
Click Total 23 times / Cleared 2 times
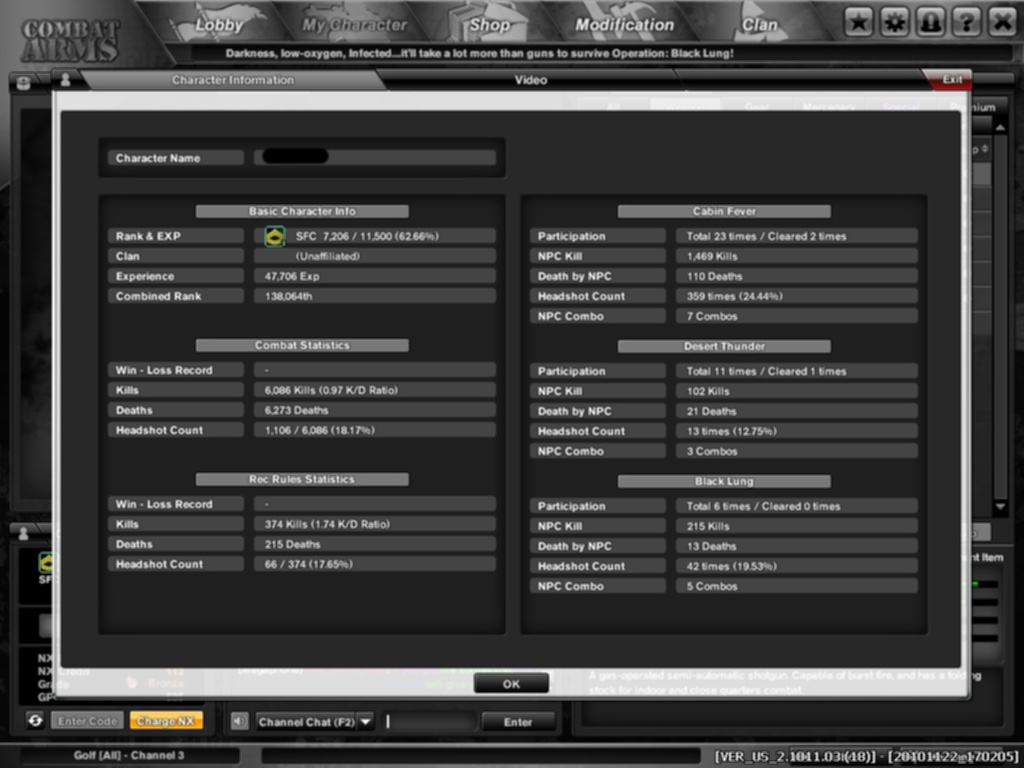pyautogui.click(x=766, y=236)
